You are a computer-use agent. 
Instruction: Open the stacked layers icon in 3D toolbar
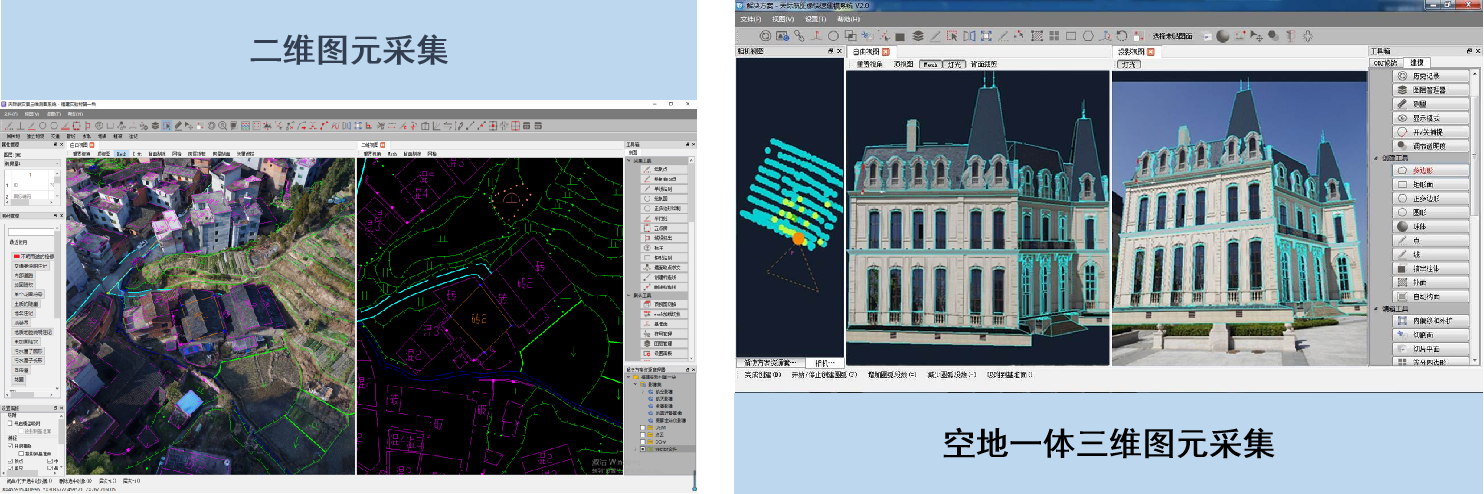(x=918, y=36)
